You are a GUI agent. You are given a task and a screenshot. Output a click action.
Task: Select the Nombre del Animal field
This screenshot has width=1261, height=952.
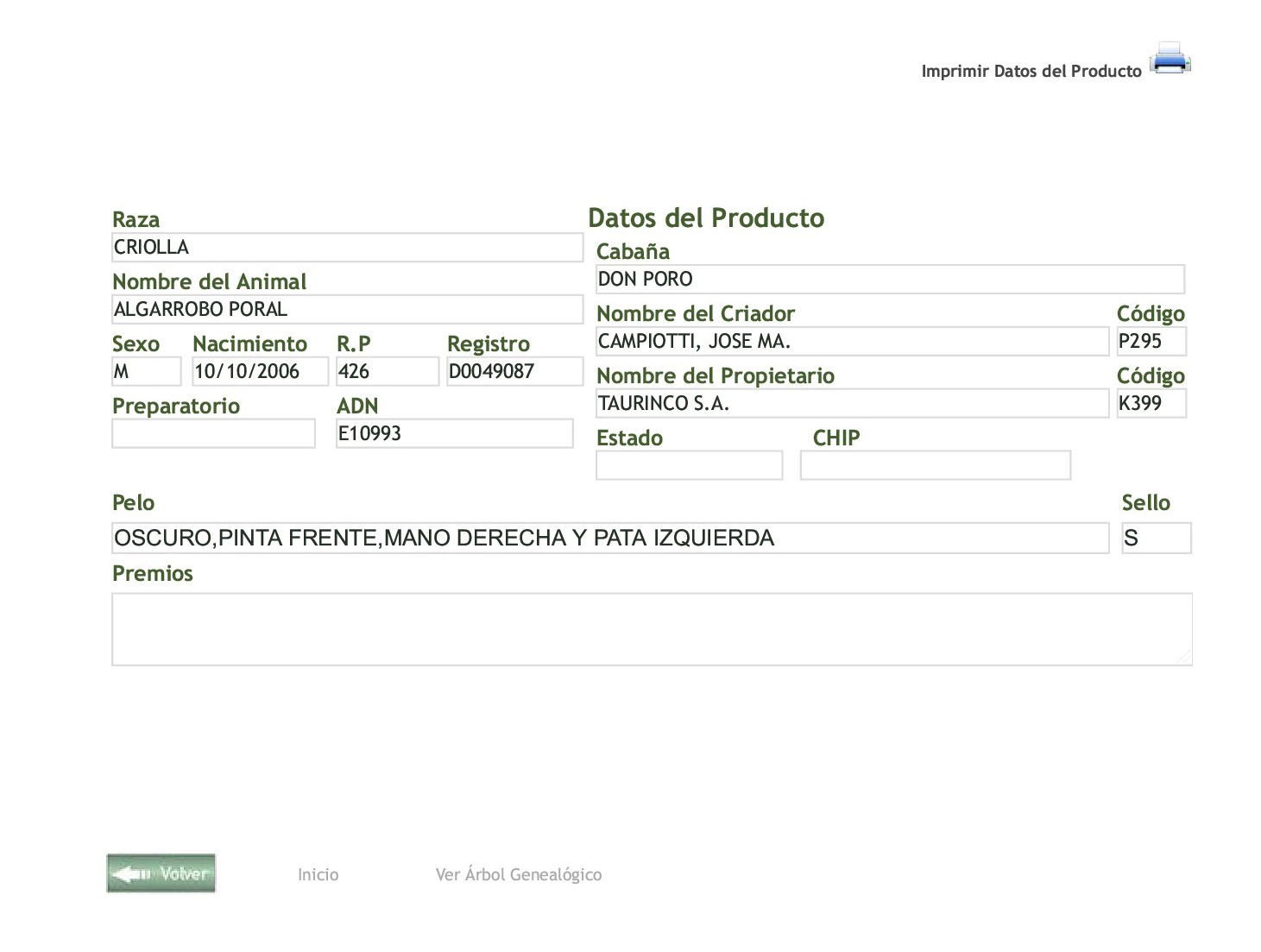(x=347, y=310)
